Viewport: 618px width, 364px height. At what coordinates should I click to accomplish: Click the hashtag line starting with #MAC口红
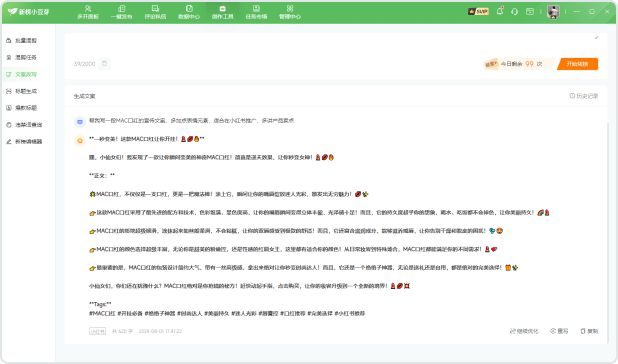227,314
